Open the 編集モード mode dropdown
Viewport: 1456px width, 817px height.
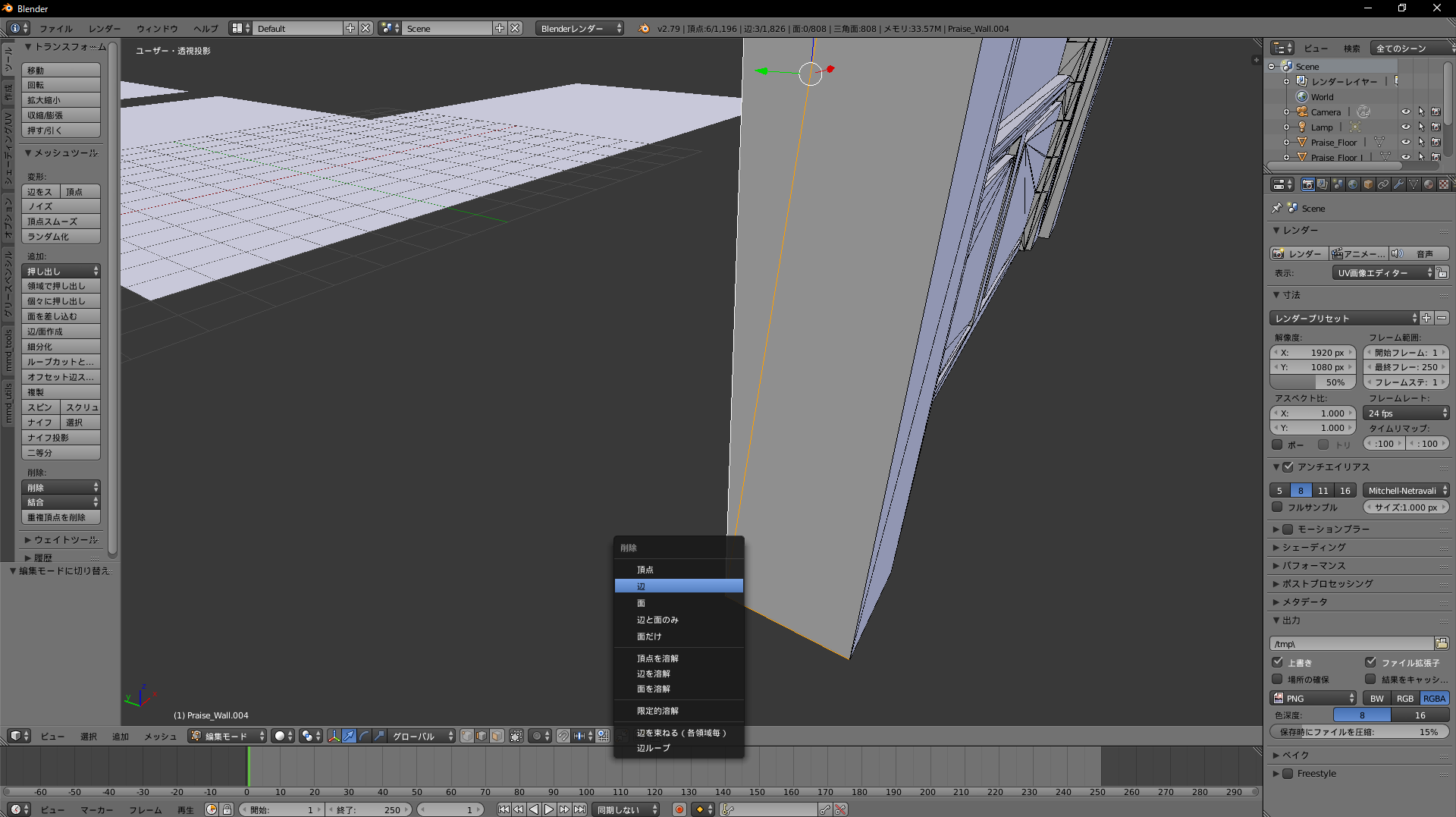point(227,736)
